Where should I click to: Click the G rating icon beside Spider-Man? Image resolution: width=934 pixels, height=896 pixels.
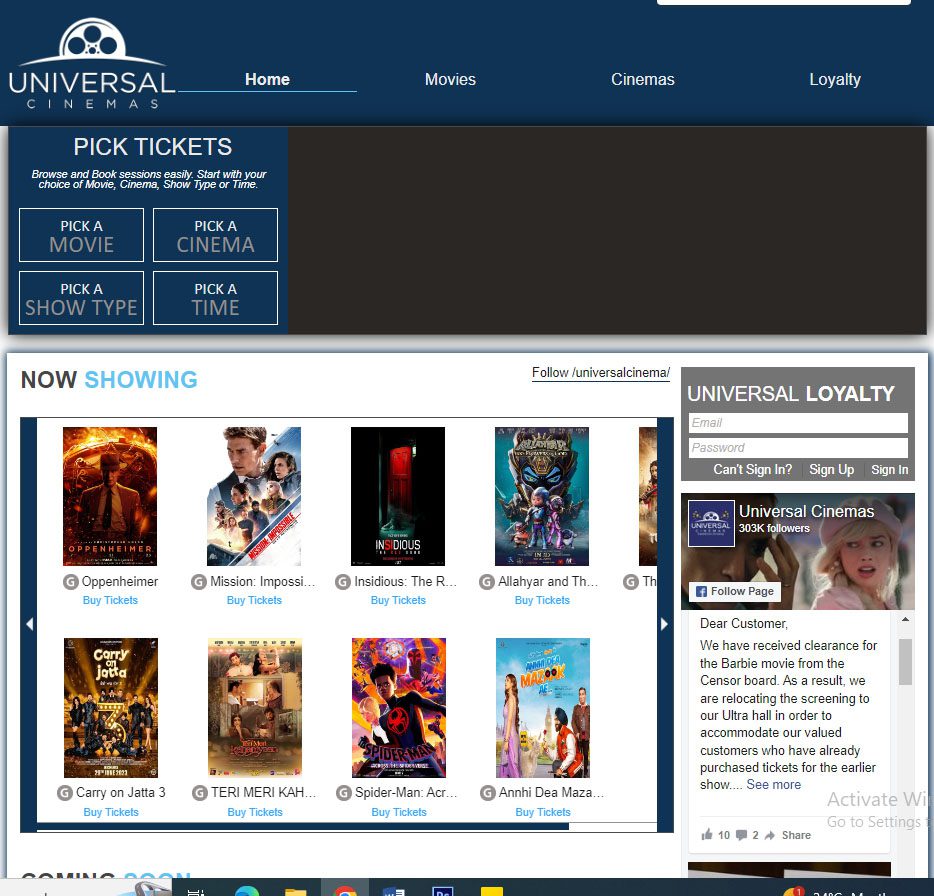point(344,793)
